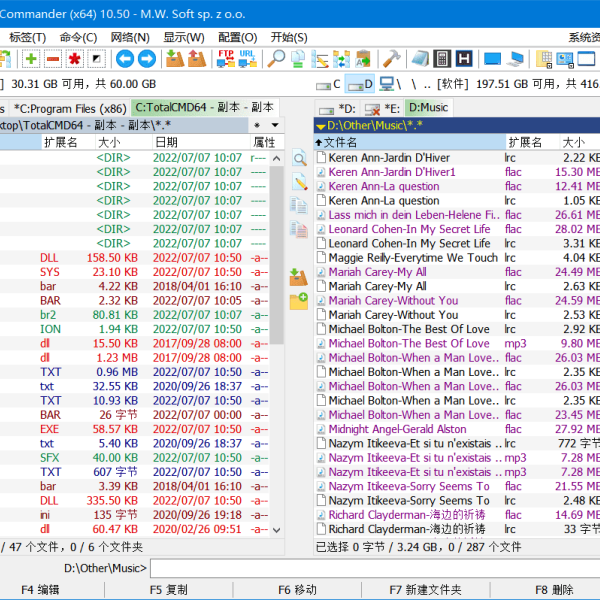Sort left panel by 属性 column header
600x600 pixels.
267,142
